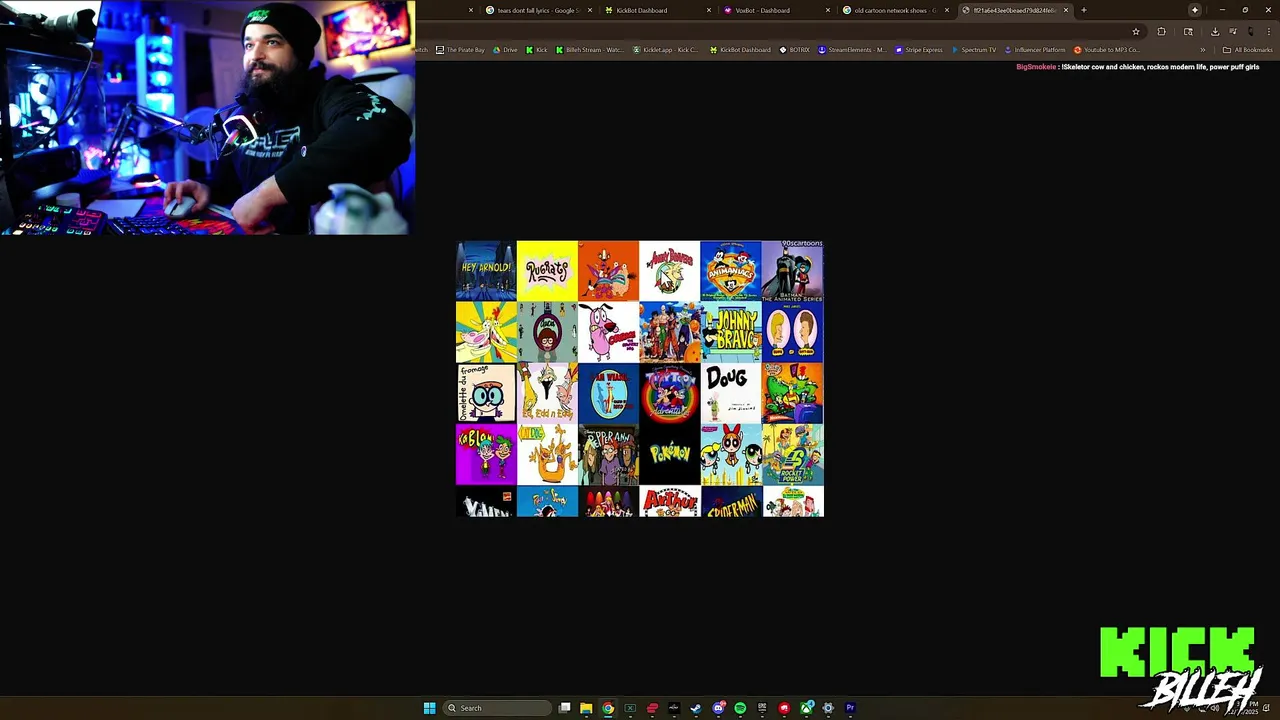
Task: Open the Settings gear in the taskbar
Action: tap(828, 708)
